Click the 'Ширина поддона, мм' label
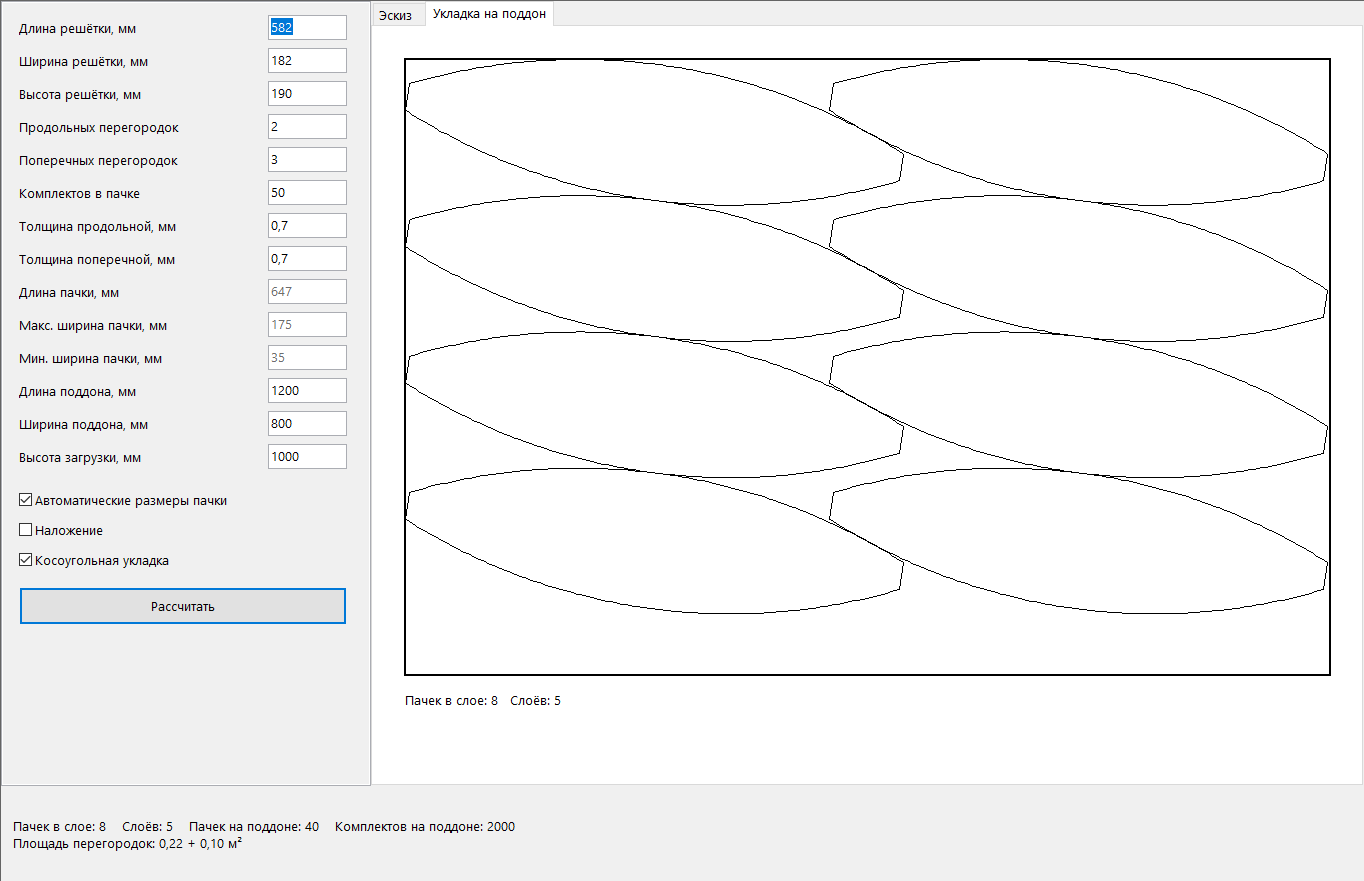Screen dimensions: 1364x881 point(83,425)
